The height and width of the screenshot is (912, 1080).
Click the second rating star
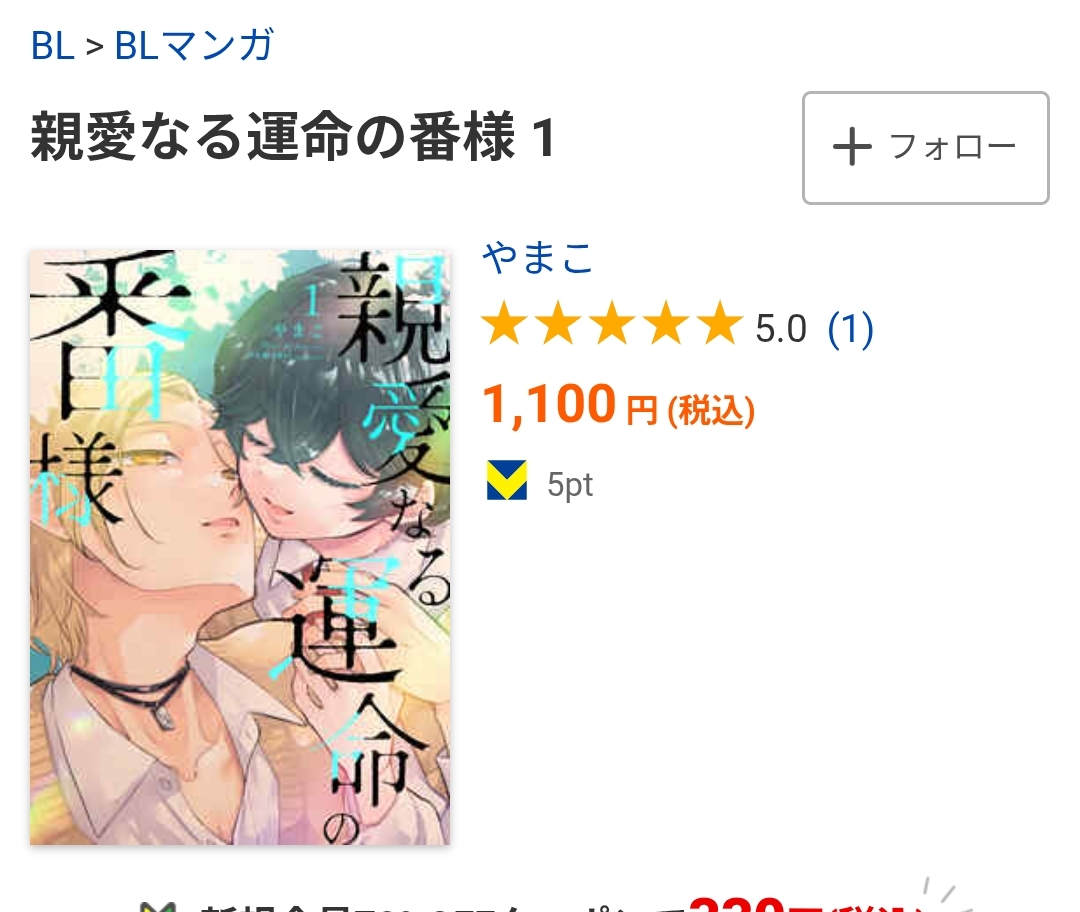pyautogui.click(x=559, y=323)
